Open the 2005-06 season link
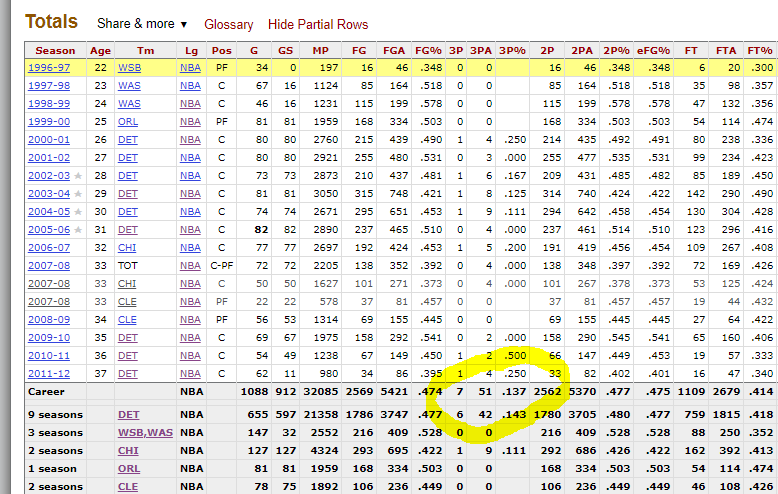This screenshot has width=778, height=494. [x=49, y=230]
